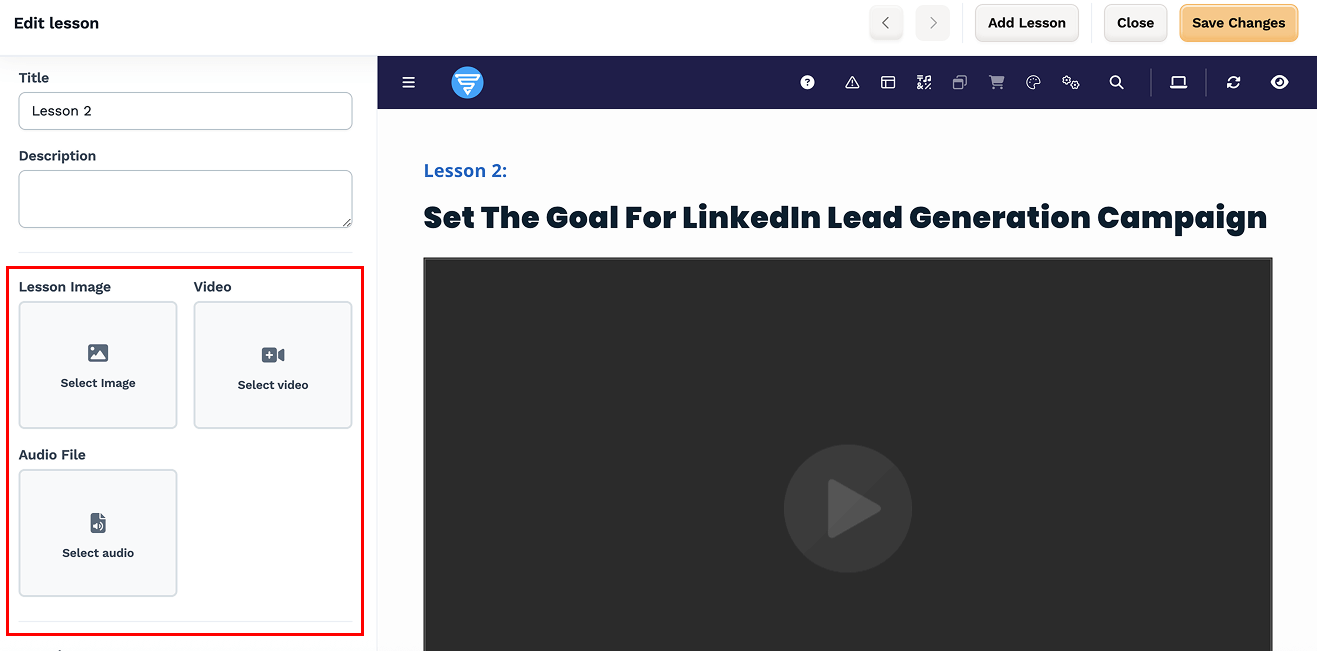Go to previous lesson with left arrow

tap(886, 22)
